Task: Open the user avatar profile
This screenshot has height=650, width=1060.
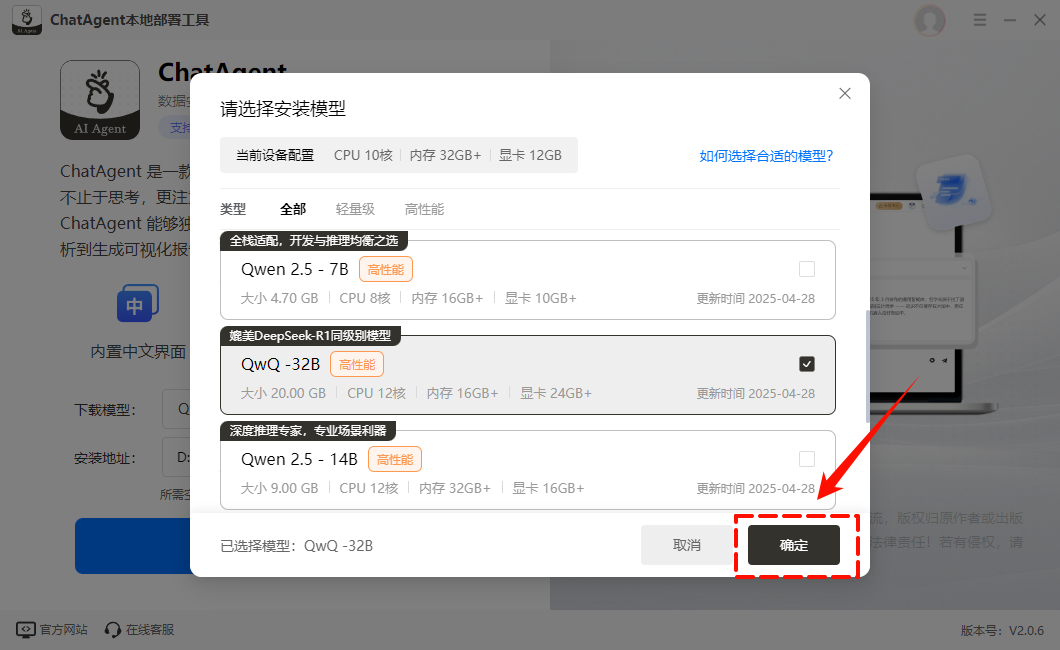Action: [930, 20]
